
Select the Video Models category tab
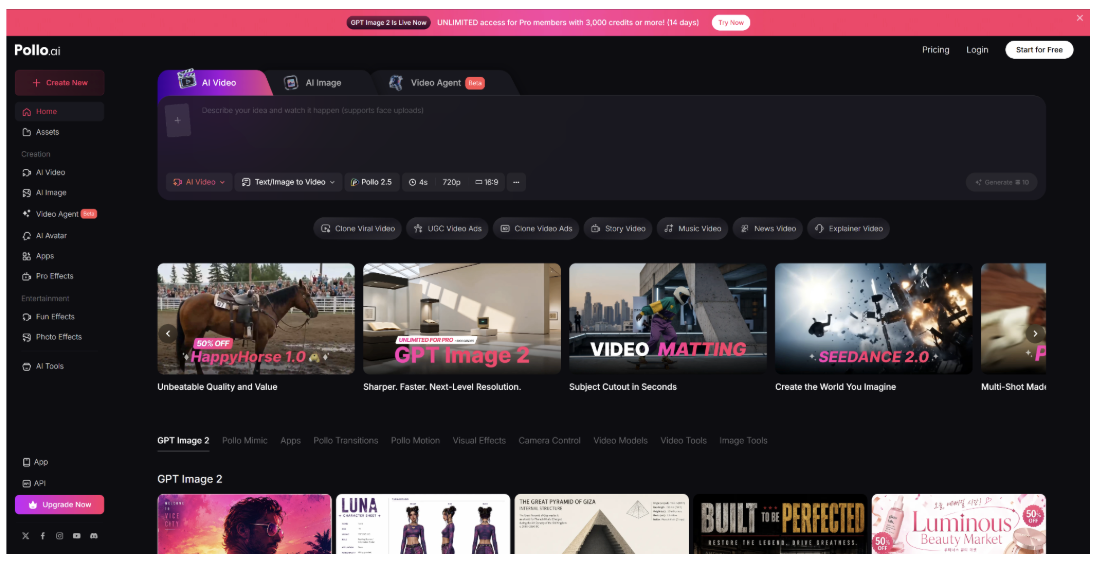[620, 441]
